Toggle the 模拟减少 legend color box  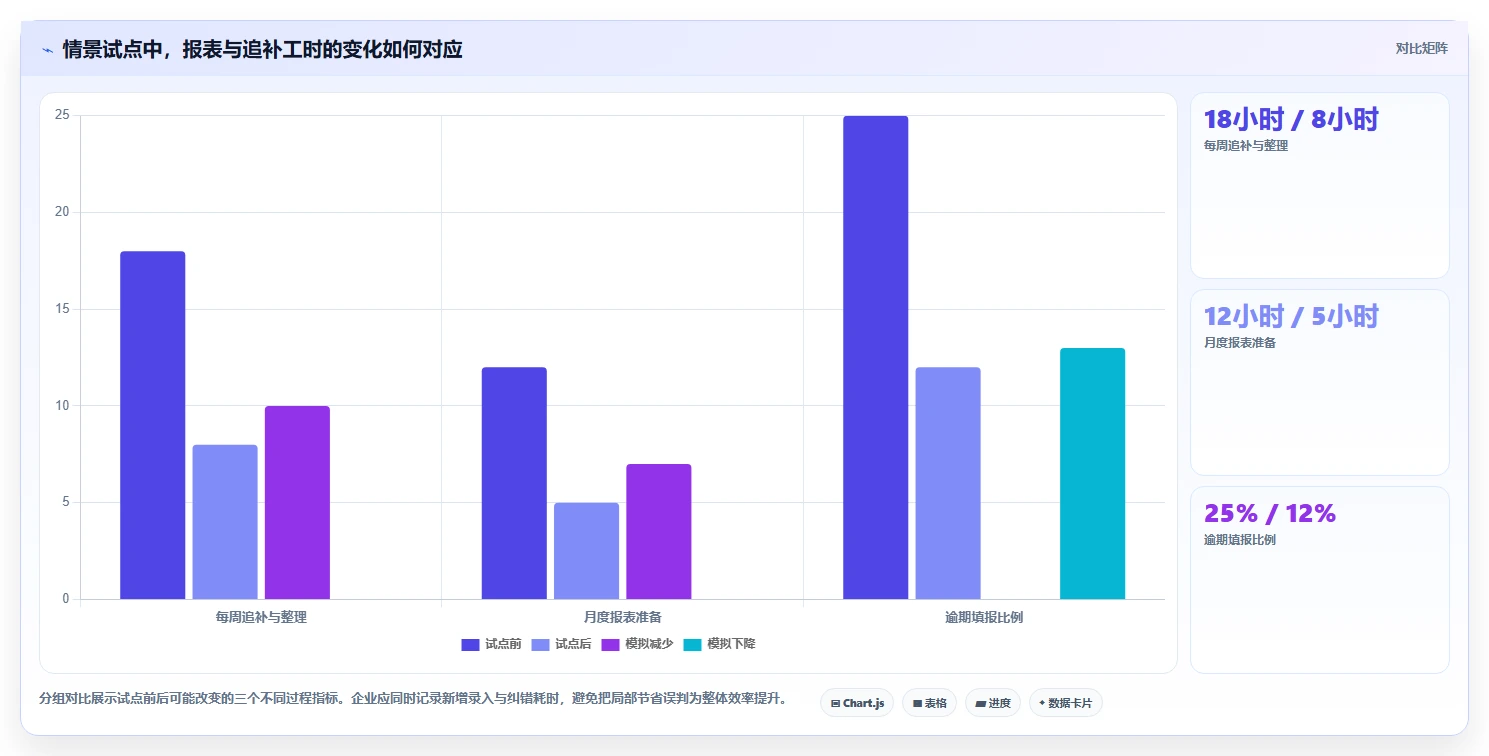[611, 644]
